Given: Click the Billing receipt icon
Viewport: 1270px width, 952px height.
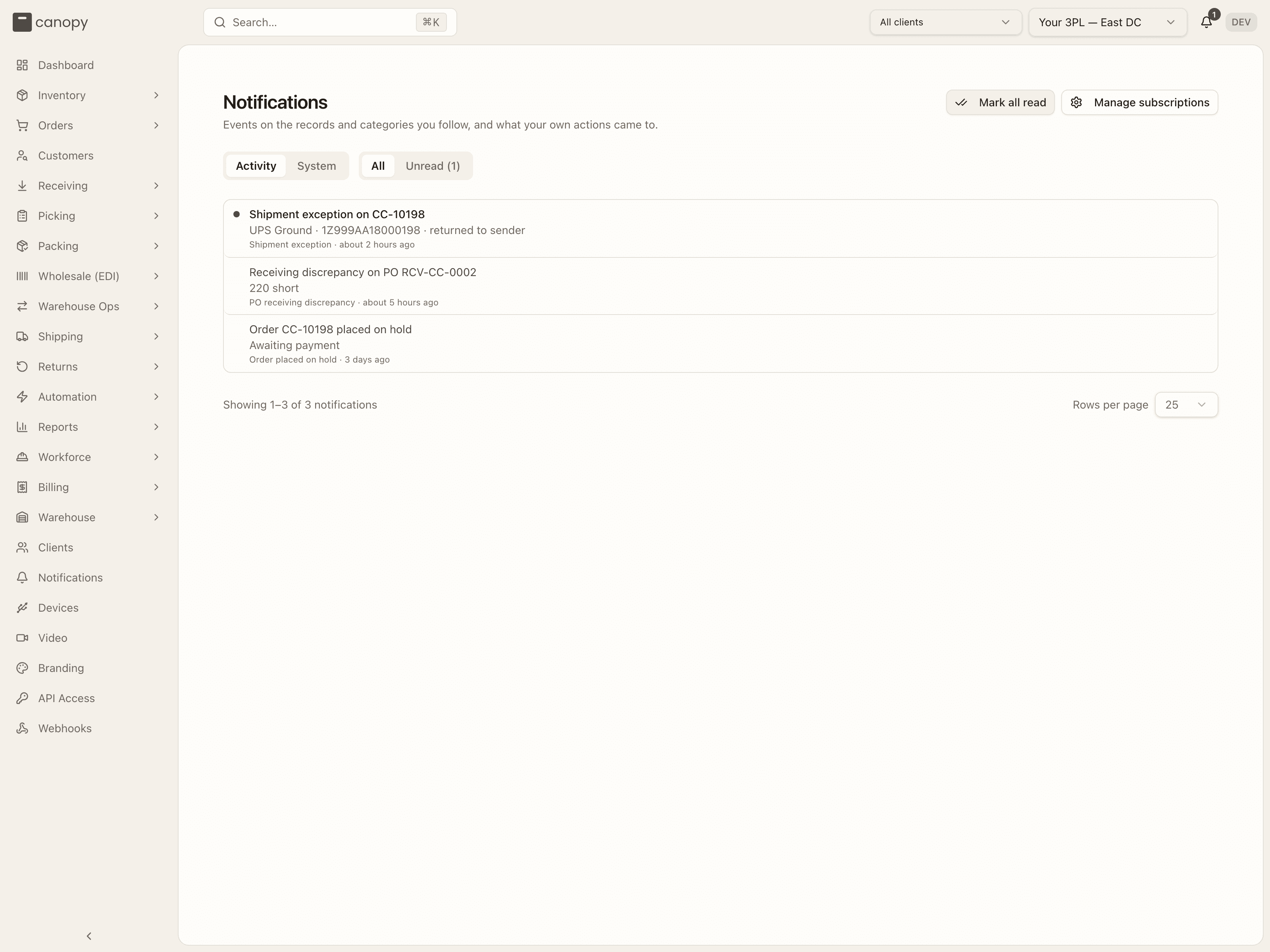Looking at the screenshot, I should tap(22, 487).
